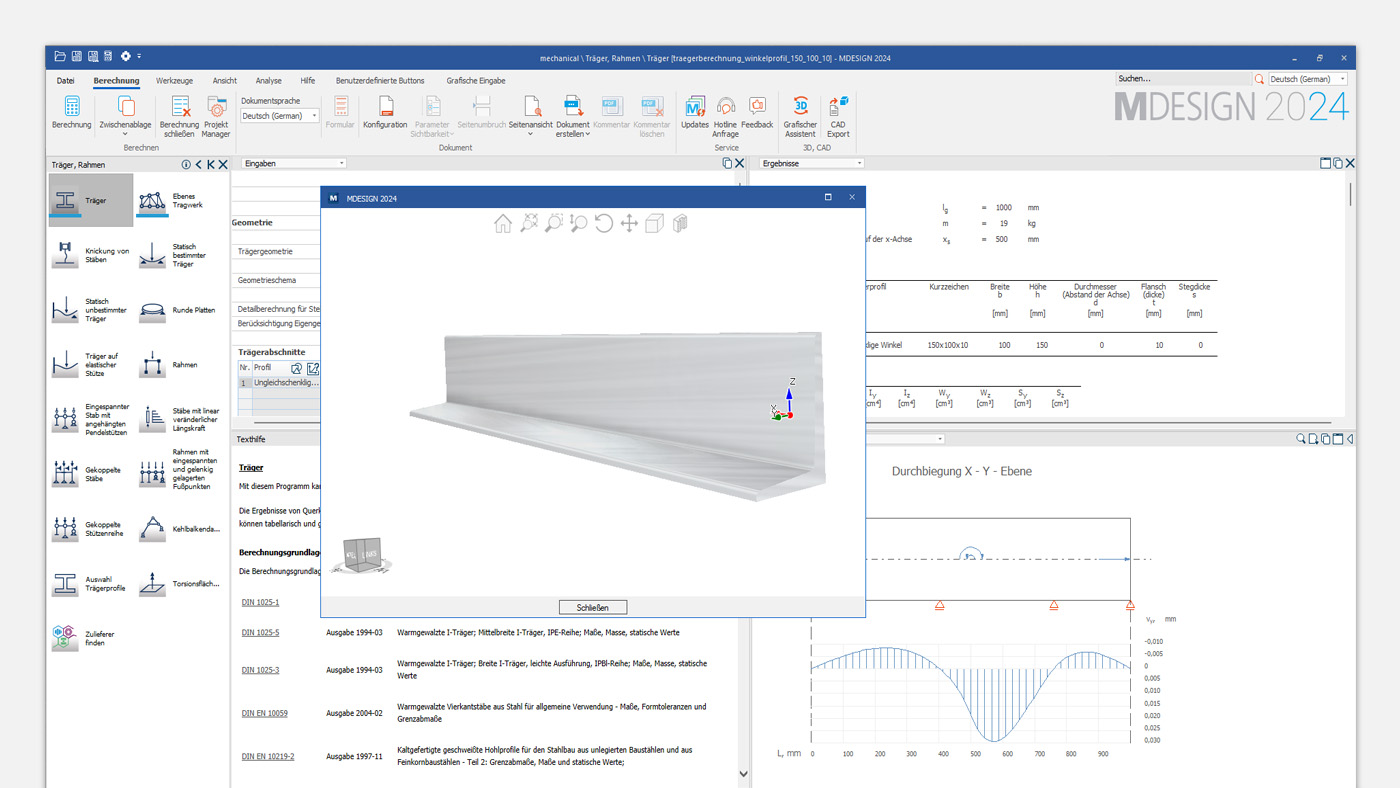1400x788 pixels.
Task: Click the orientation cube thumbnail in 3D viewer
Action: coord(362,554)
